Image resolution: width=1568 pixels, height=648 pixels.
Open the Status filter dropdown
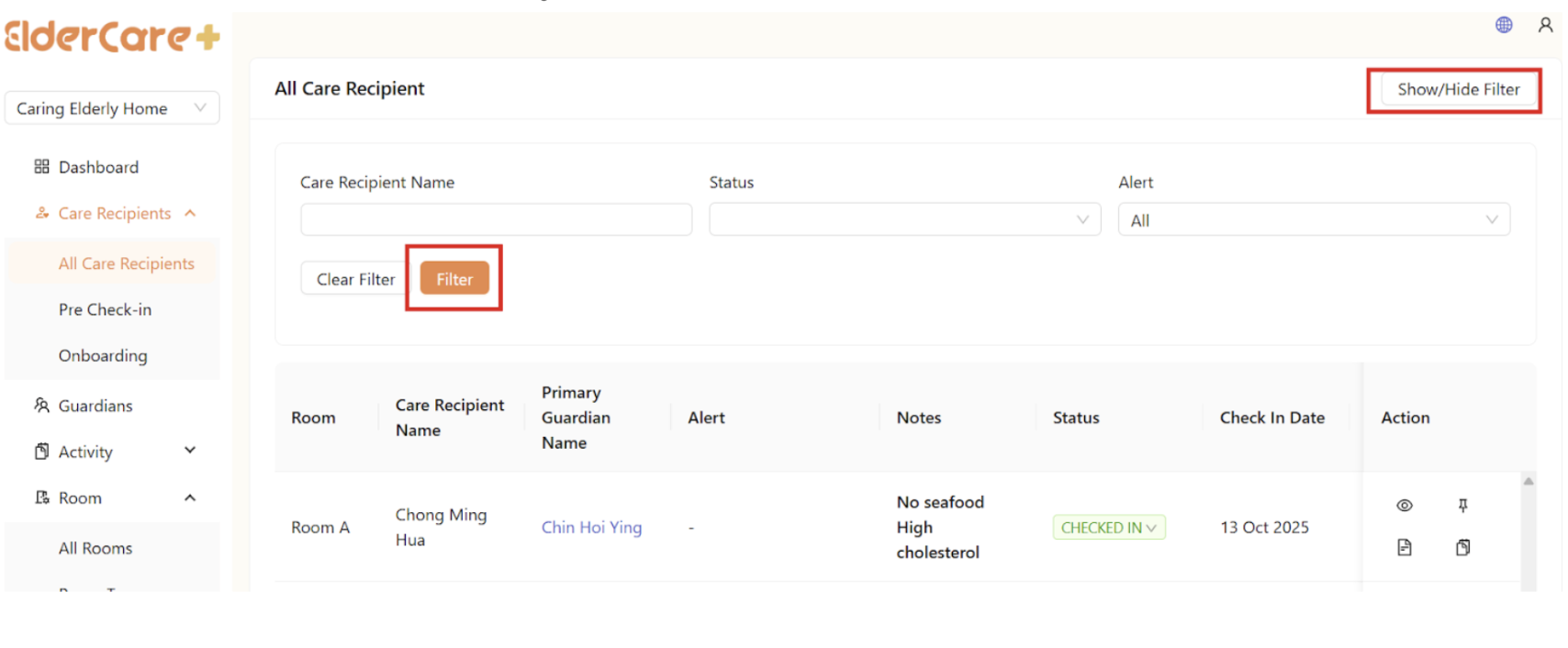click(x=904, y=220)
